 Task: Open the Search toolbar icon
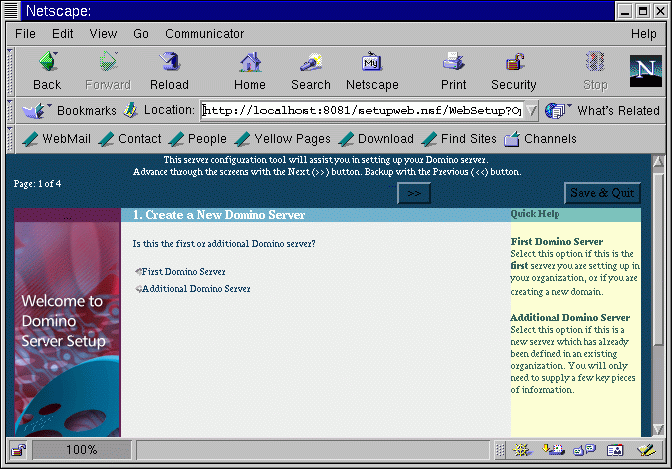pos(311,61)
